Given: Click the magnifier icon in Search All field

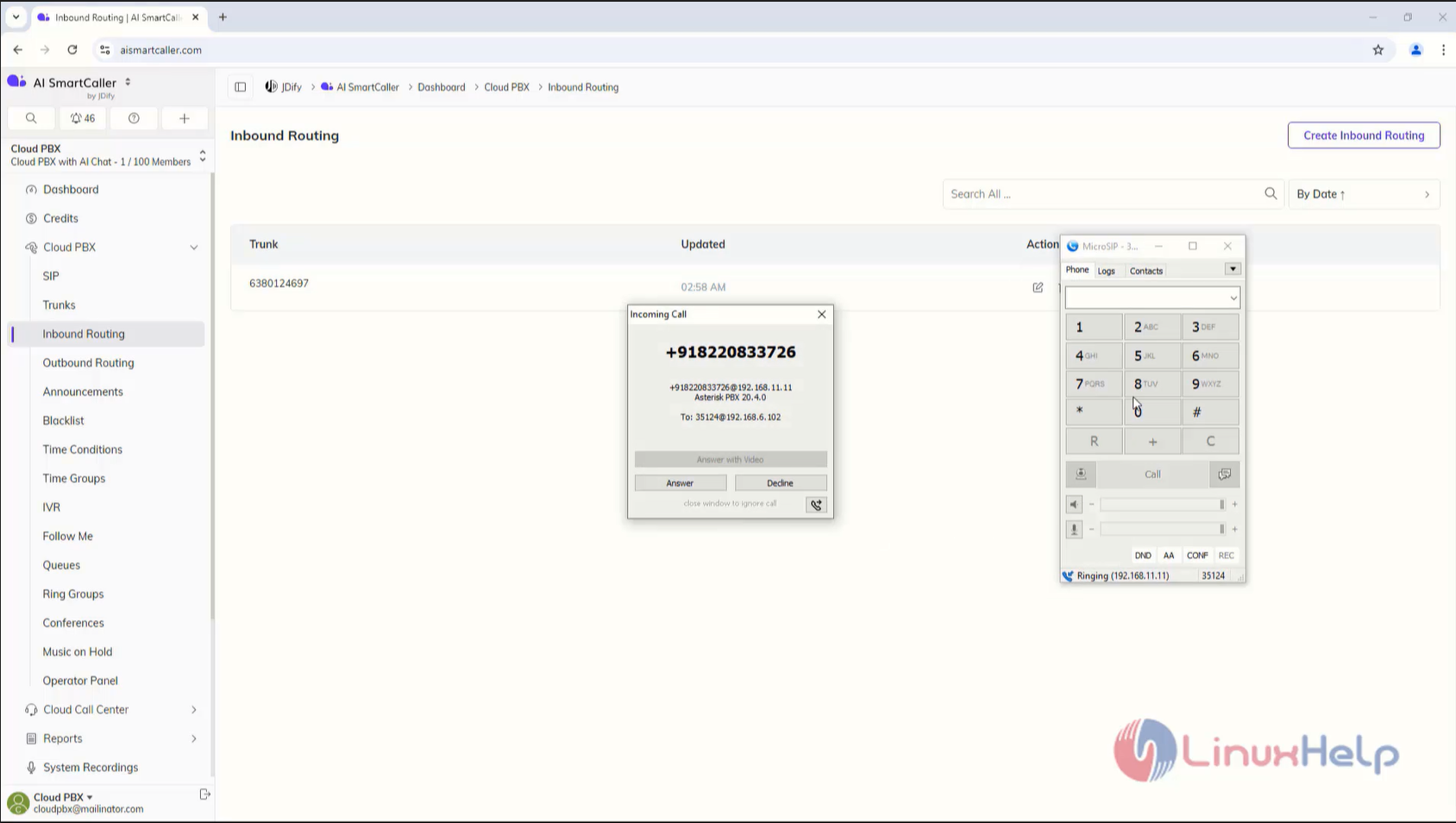Looking at the screenshot, I should click(x=1271, y=194).
